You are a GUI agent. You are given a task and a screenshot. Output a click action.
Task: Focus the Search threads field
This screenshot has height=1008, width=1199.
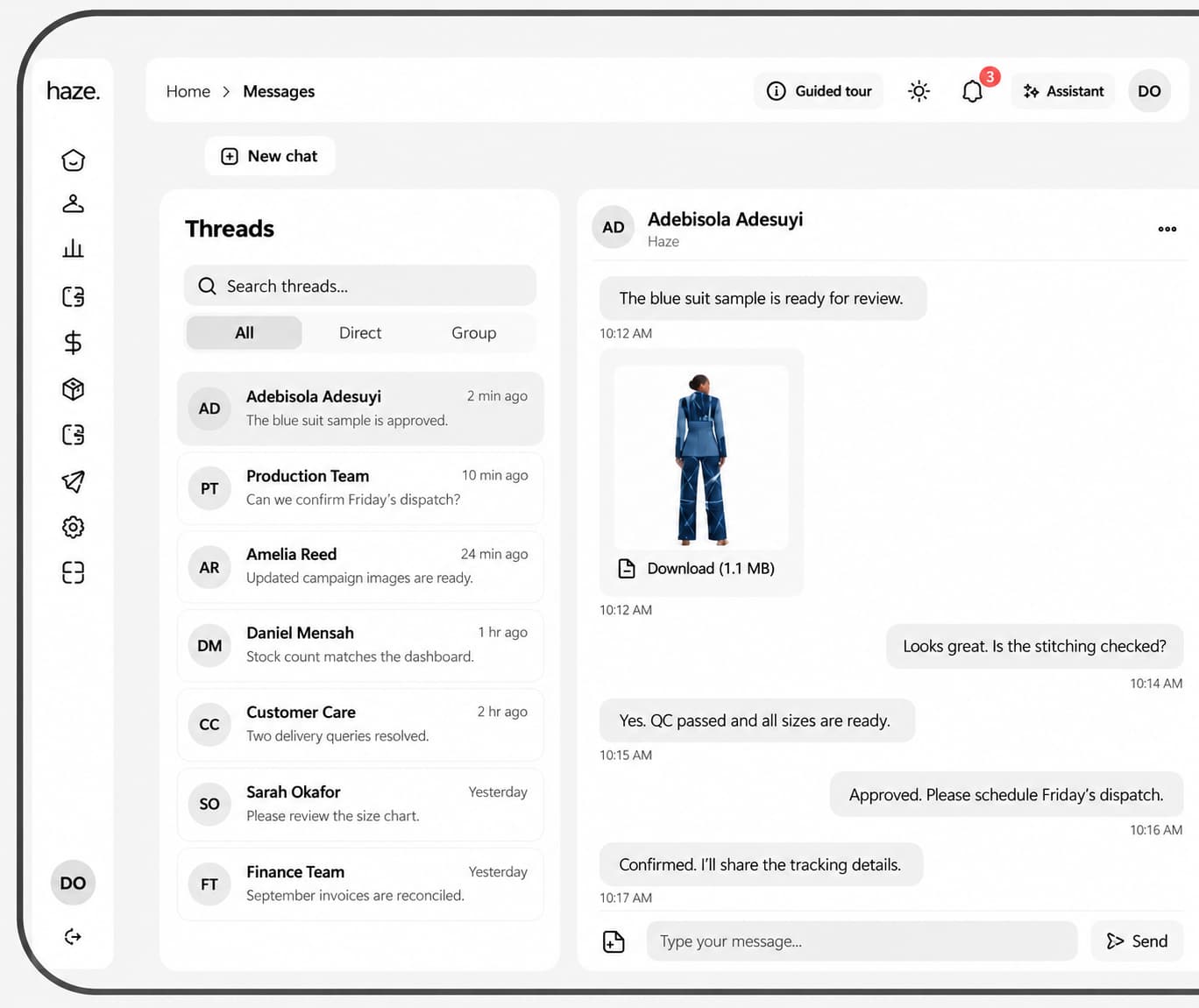(360, 286)
